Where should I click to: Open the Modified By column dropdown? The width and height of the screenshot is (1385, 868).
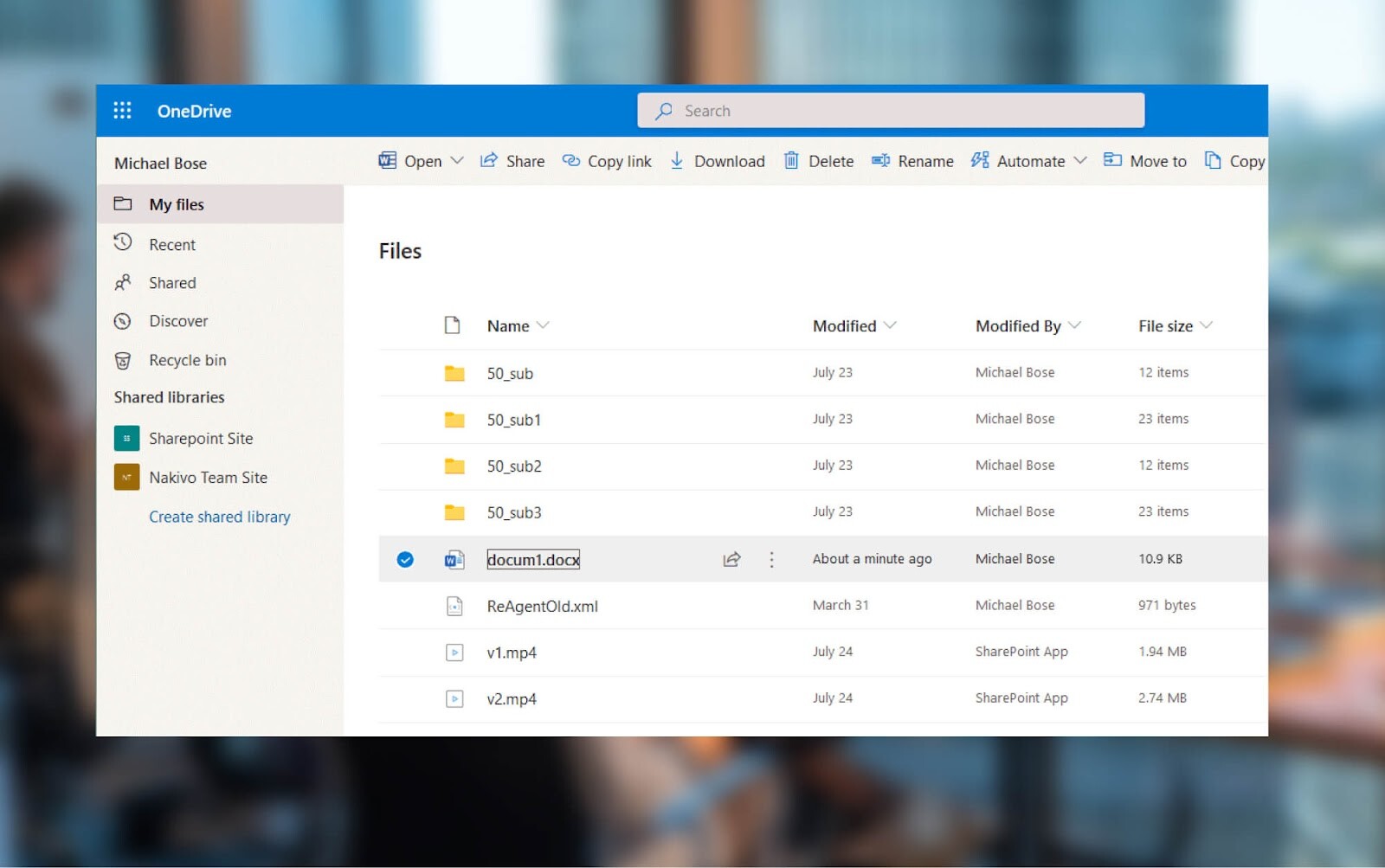point(1028,326)
